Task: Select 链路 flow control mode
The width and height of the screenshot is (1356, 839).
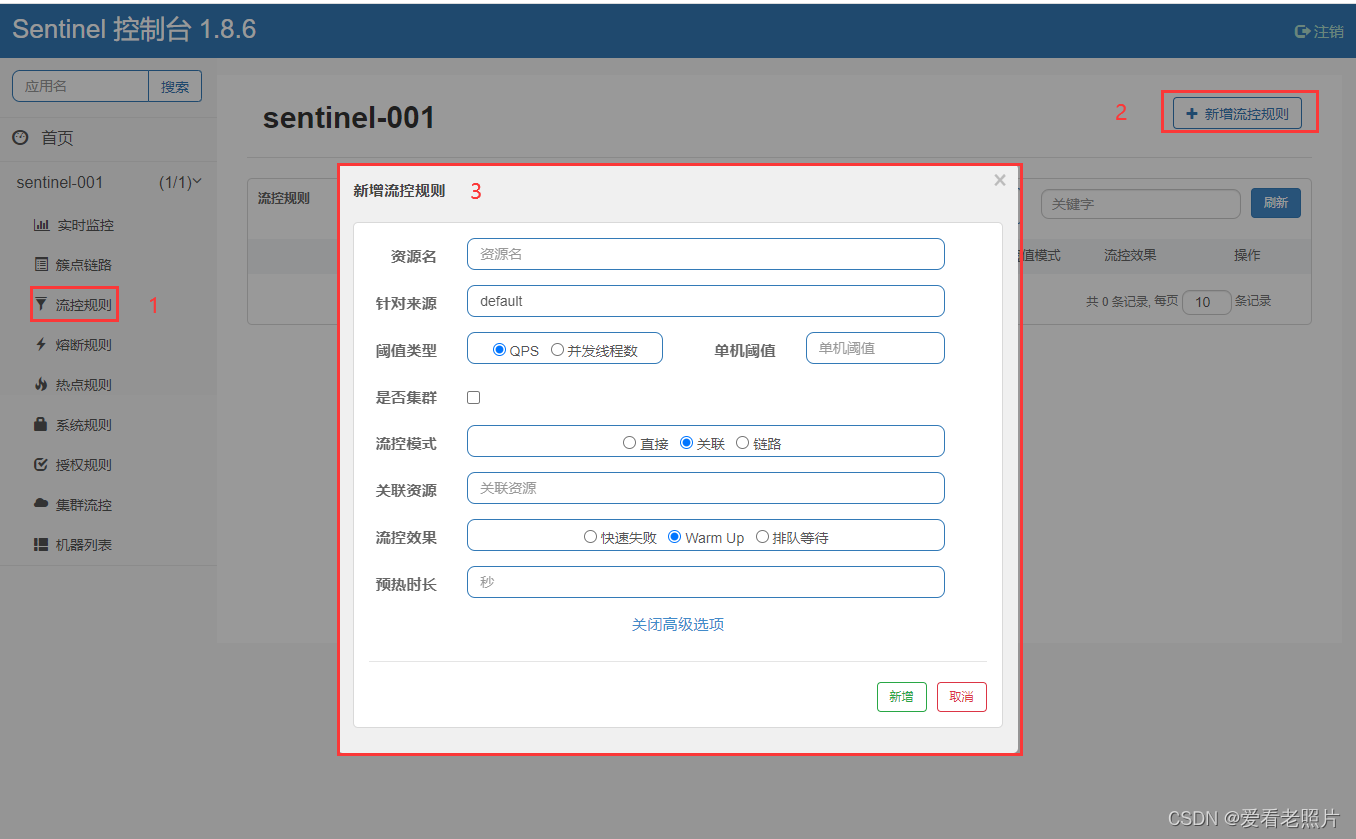Action: (x=742, y=442)
